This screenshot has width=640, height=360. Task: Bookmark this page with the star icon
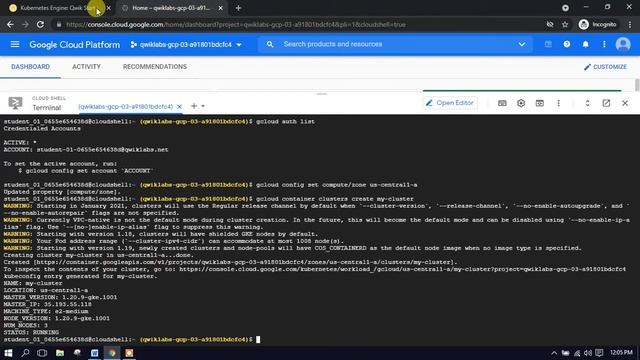point(565,24)
